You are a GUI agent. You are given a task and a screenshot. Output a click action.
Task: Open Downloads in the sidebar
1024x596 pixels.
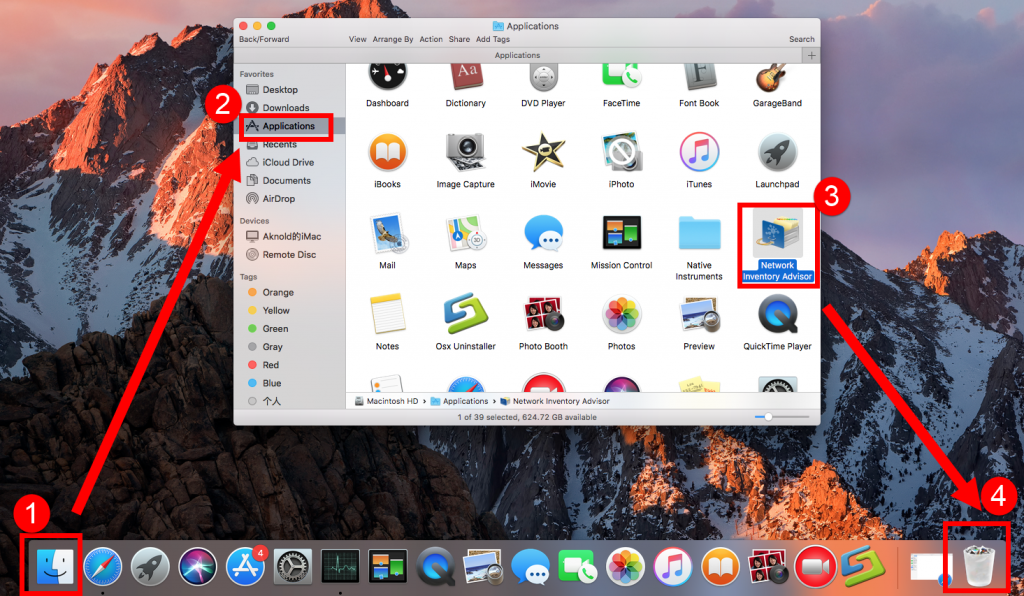(285, 108)
